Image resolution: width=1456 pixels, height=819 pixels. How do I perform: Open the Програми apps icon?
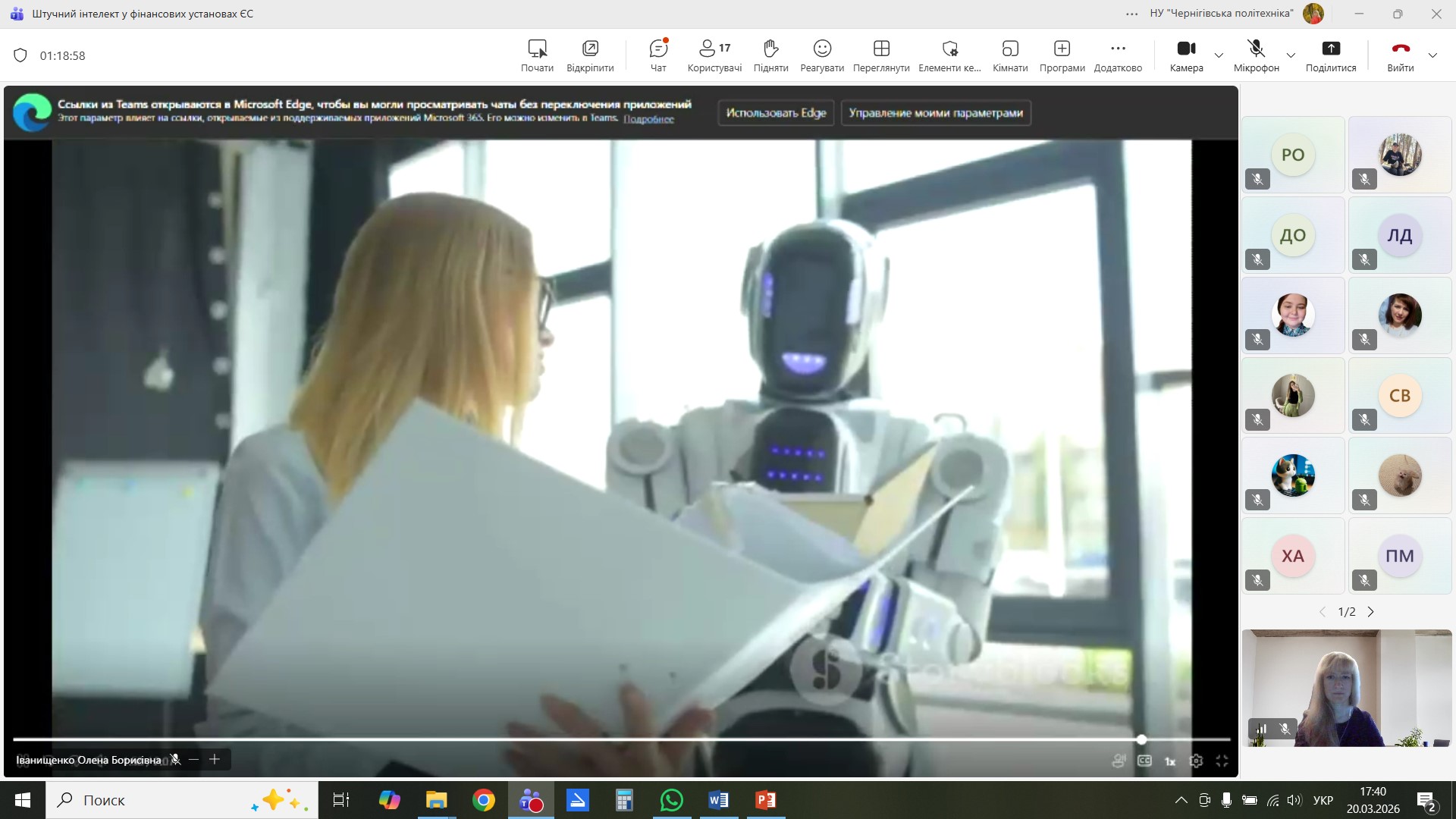1062,55
